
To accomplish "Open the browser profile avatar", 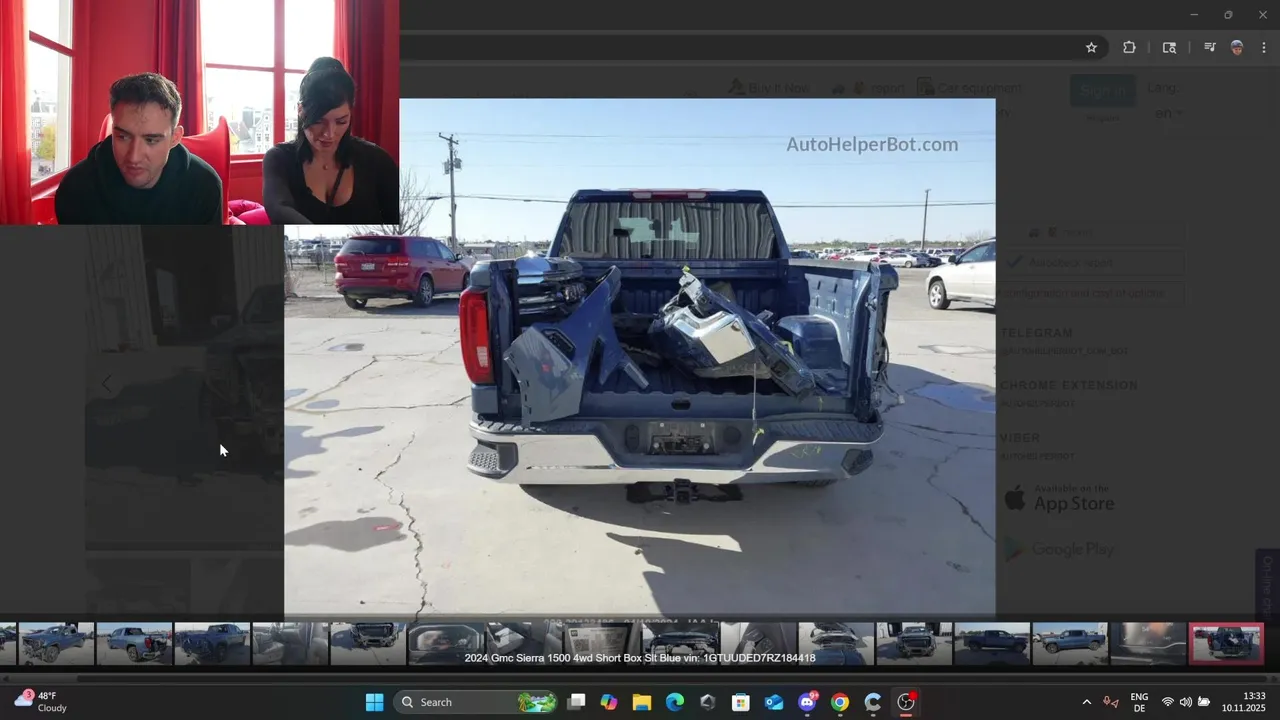I will coord(1237,47).
